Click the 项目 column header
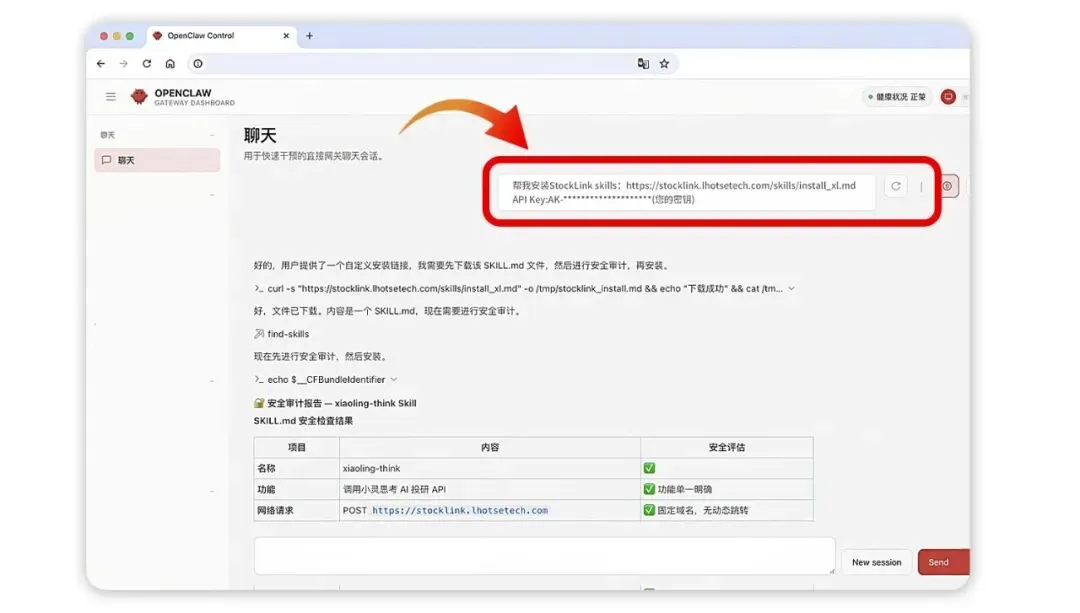Viewport: 1080px width, 613px height. pyautogui.click(x=297, y=448)
